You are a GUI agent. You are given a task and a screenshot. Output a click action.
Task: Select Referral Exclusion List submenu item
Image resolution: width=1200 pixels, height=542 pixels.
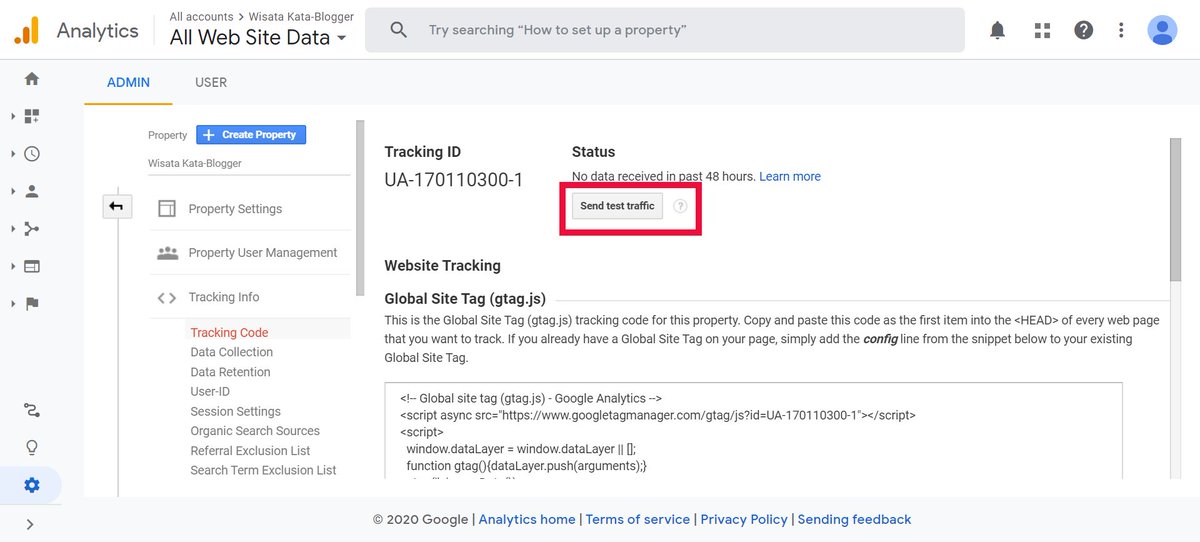(250, 451)
